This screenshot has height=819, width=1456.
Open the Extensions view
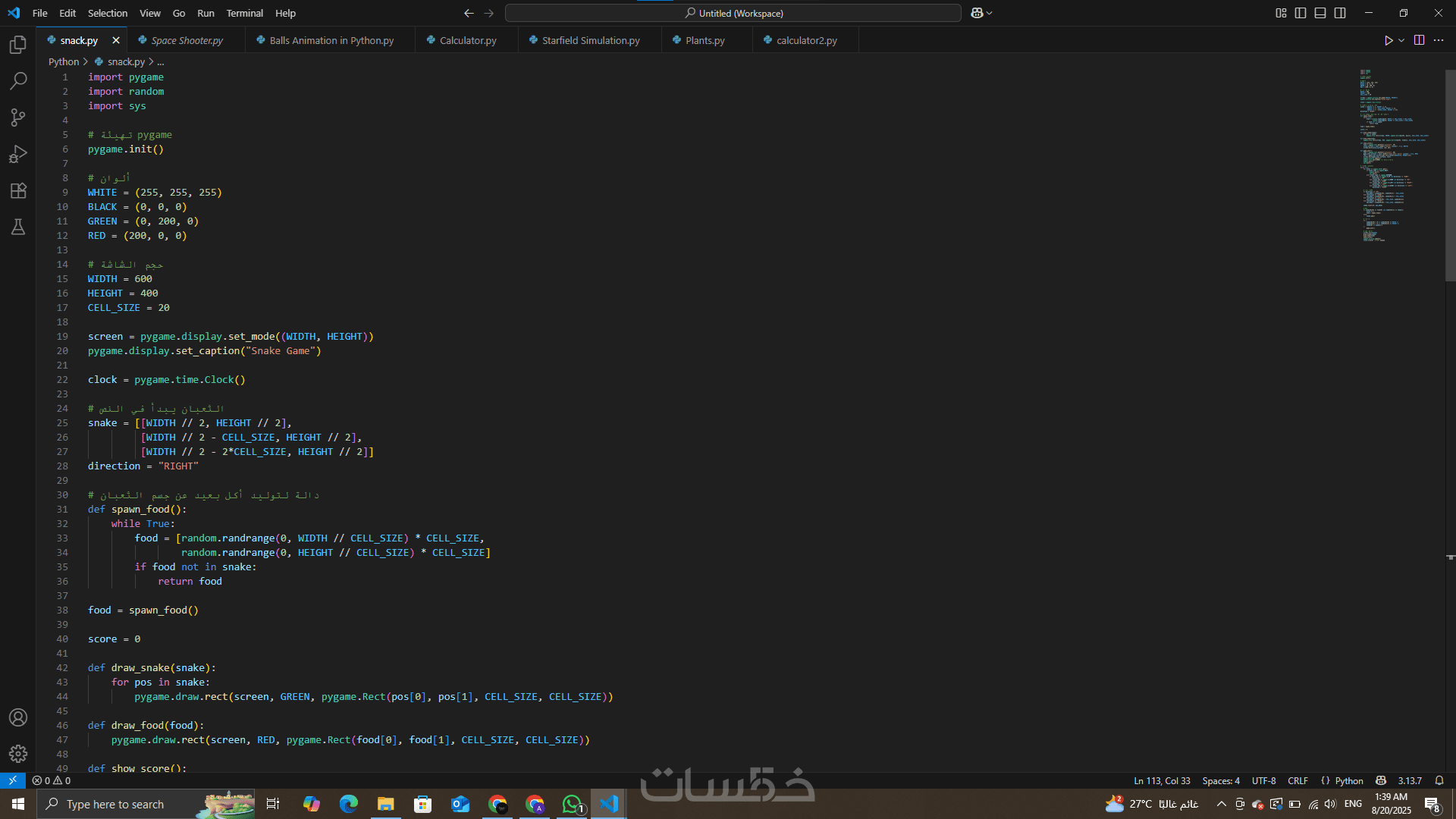point(18,190)
